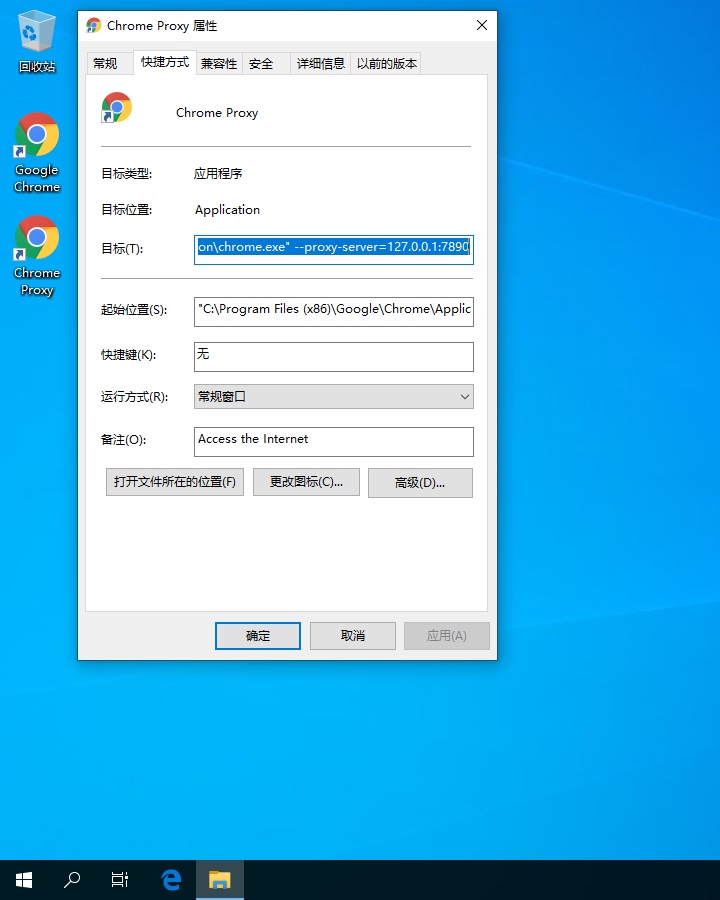Click the 更改图标(C)... button
The width and height of the screenshot is (720, 900).
[x=306, y=482]
